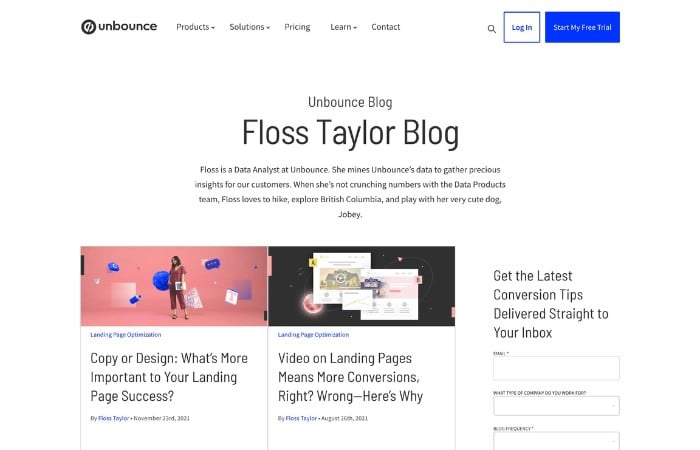The height and width of the screenshot is (450, 700).
Task: Expand the Products menu
Action: (196, 27)
